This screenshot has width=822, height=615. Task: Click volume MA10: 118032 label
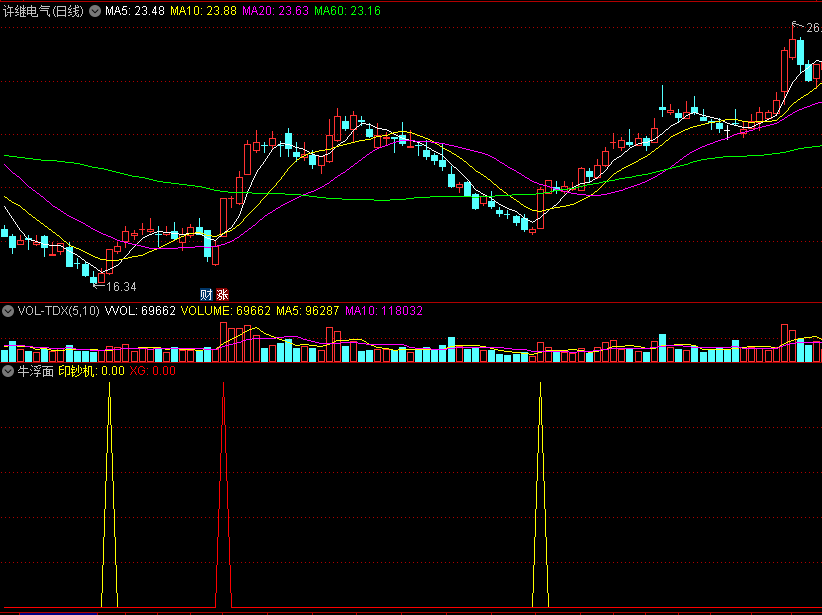coord(384,311)
